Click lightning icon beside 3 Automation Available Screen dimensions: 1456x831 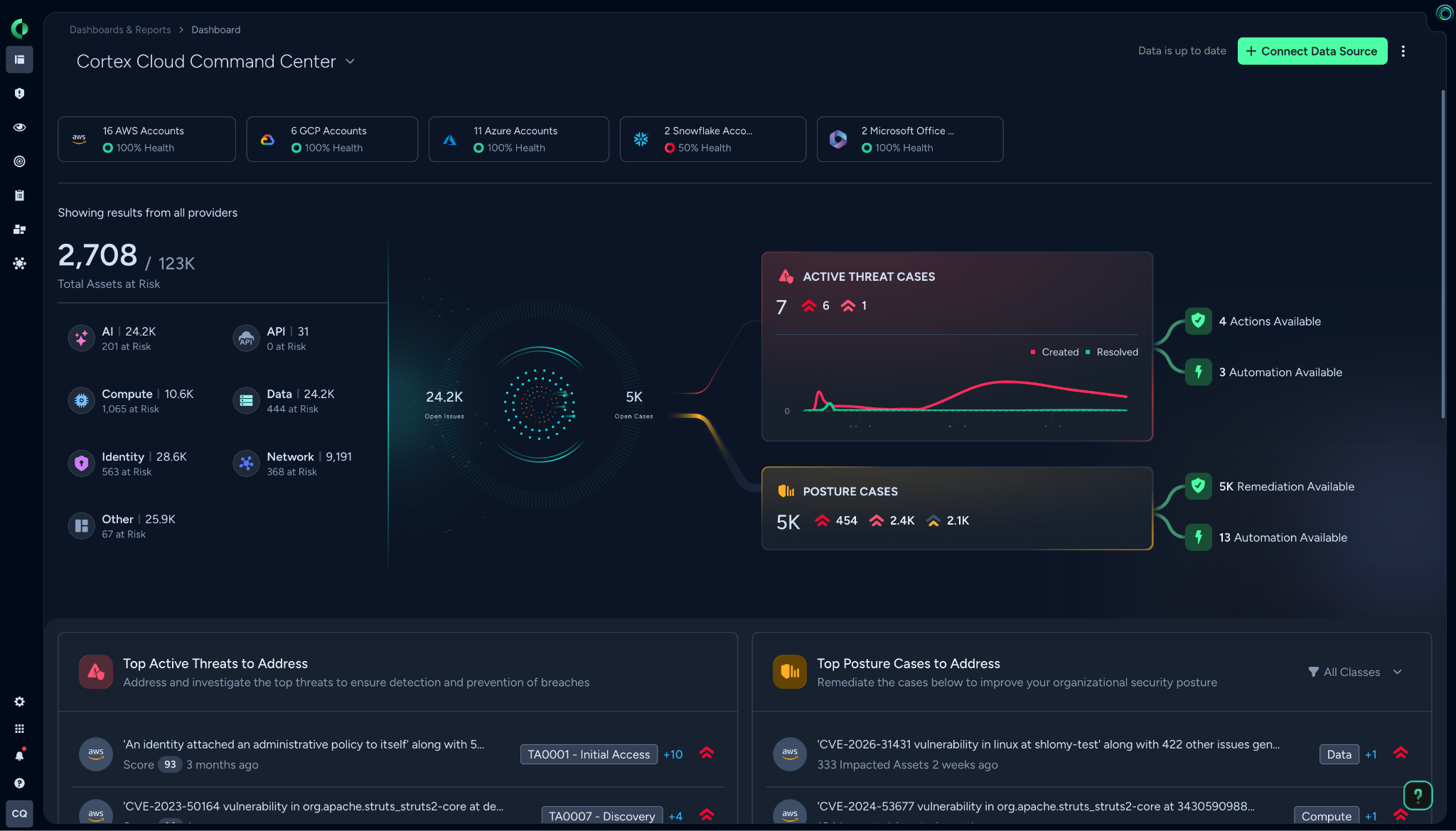(x=1198, y=372)
